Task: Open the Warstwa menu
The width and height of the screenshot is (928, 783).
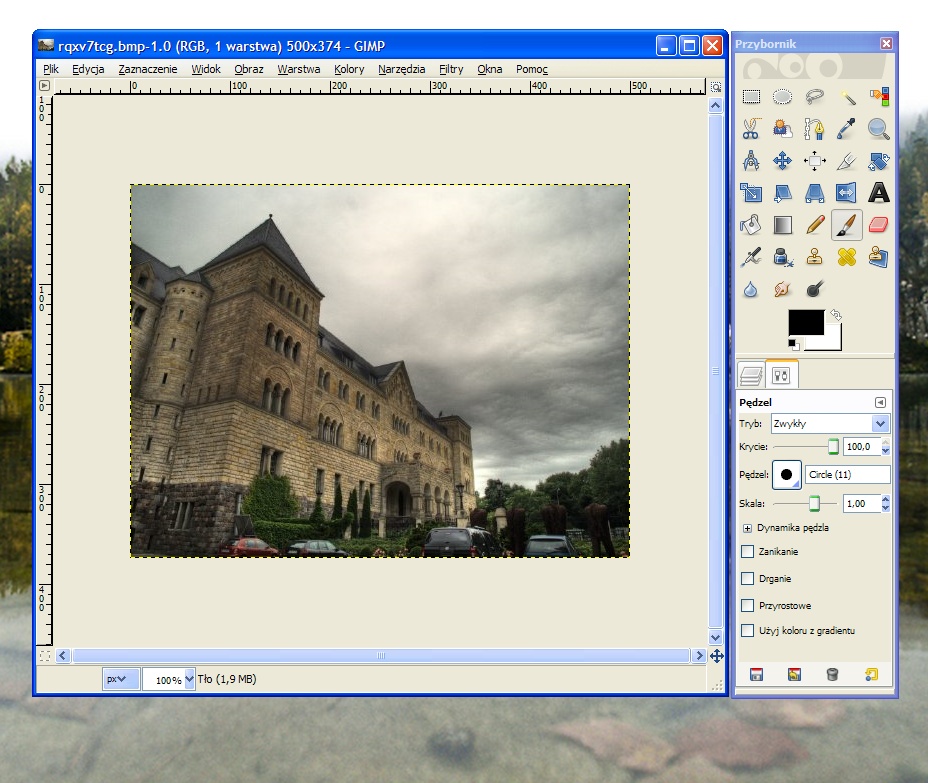Action: coord(299,69)
